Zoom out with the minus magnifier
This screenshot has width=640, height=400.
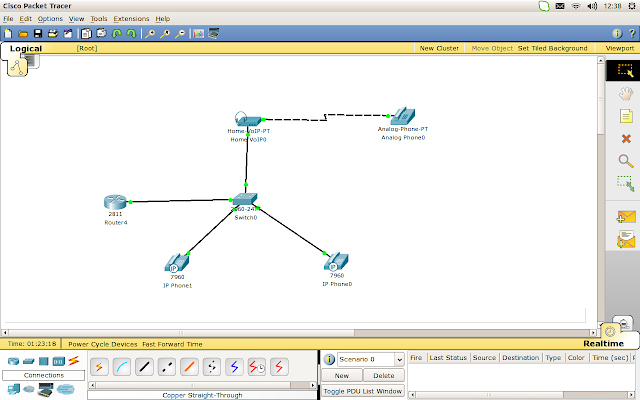tap(180, 33)
